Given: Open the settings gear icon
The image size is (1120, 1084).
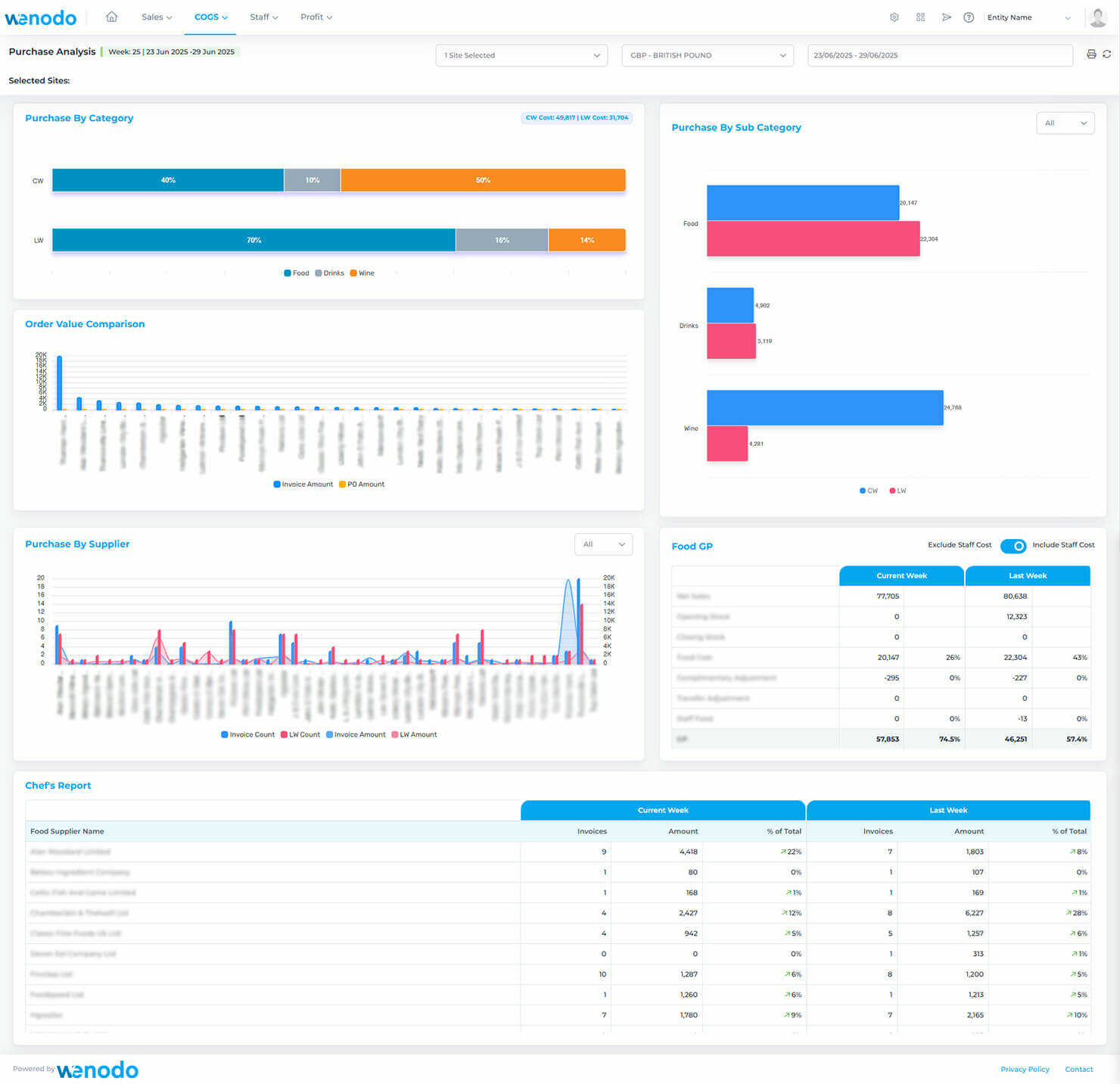Looking at the screenshot, I should click(x=894, y=17).
